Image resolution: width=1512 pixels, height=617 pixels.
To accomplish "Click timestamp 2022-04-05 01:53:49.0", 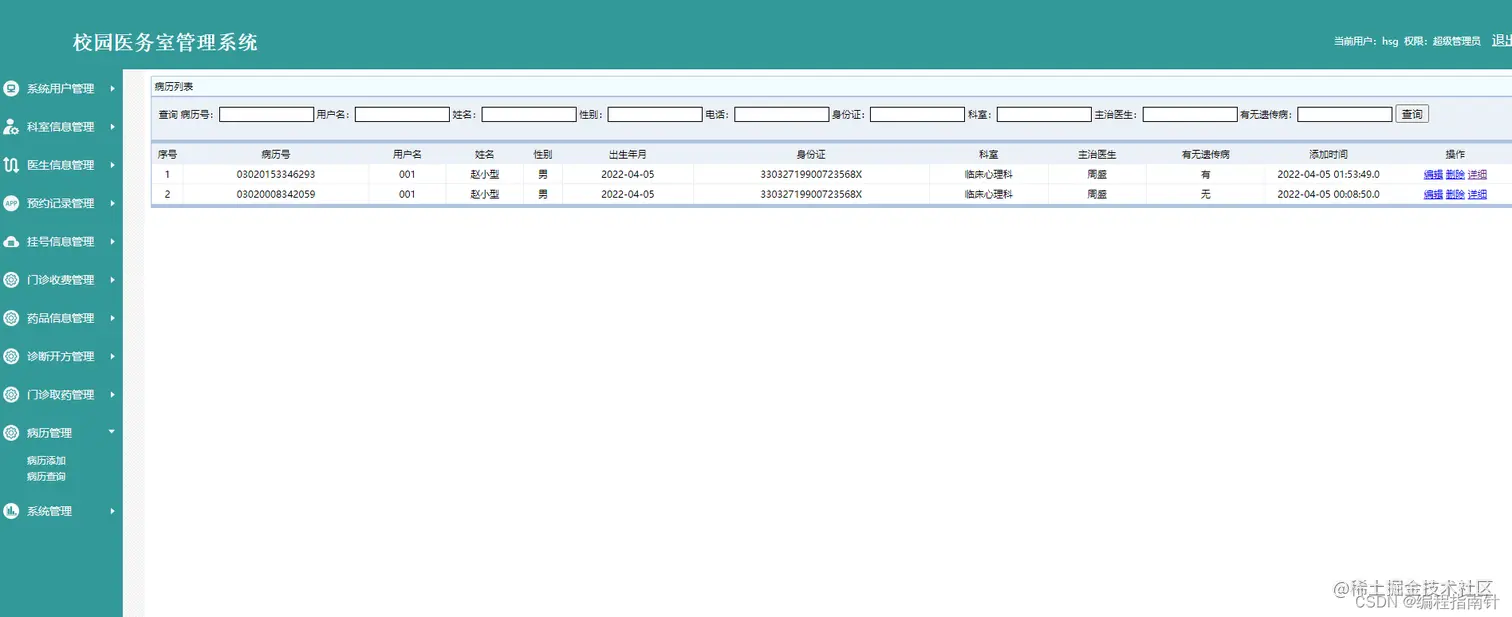I will (x=1329, y=175).
